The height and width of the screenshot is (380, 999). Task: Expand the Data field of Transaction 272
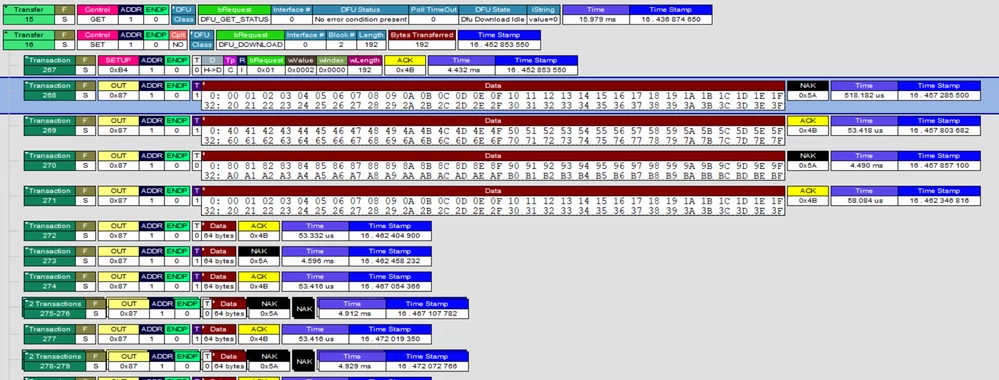pyautogui.click(x=219, y=231)
